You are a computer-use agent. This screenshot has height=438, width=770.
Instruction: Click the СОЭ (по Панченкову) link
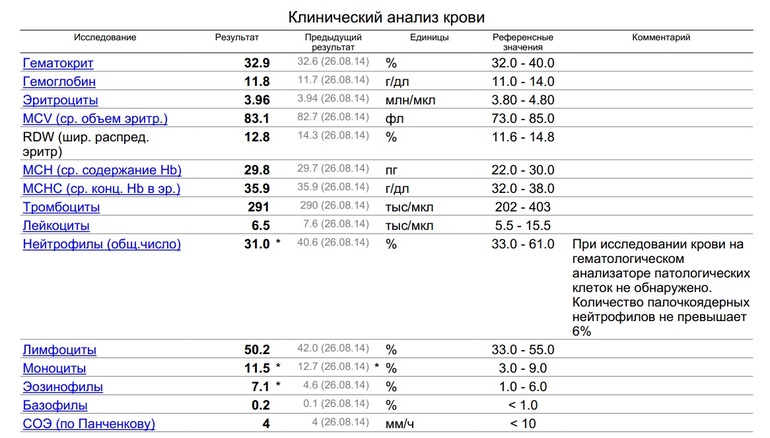(x=89, y=423)
